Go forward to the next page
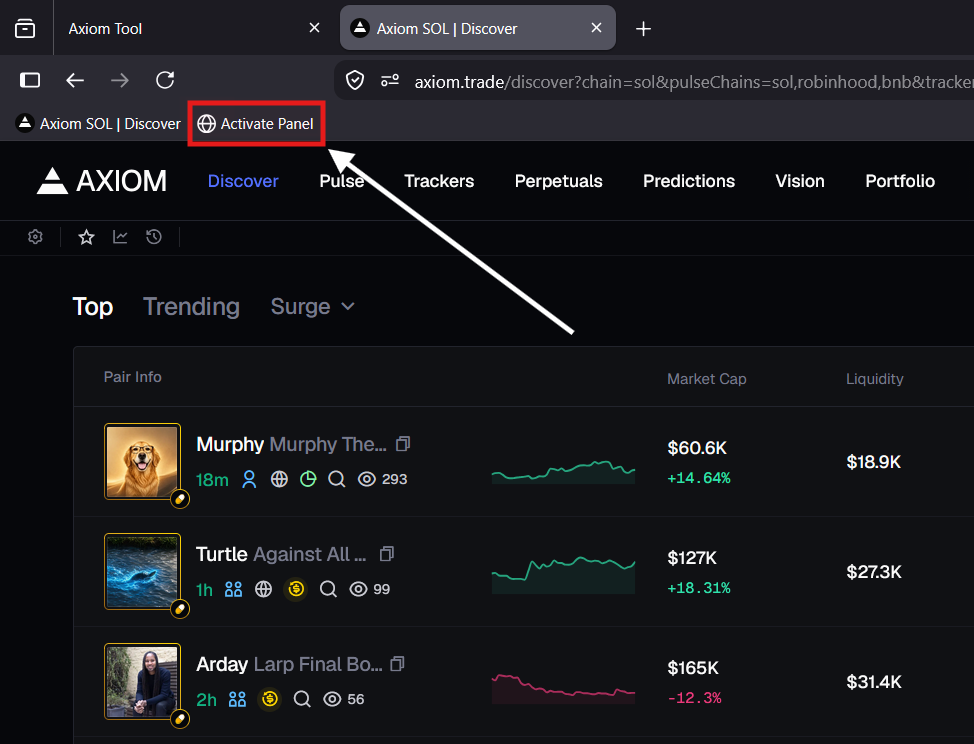 click(x=120, y=80)
